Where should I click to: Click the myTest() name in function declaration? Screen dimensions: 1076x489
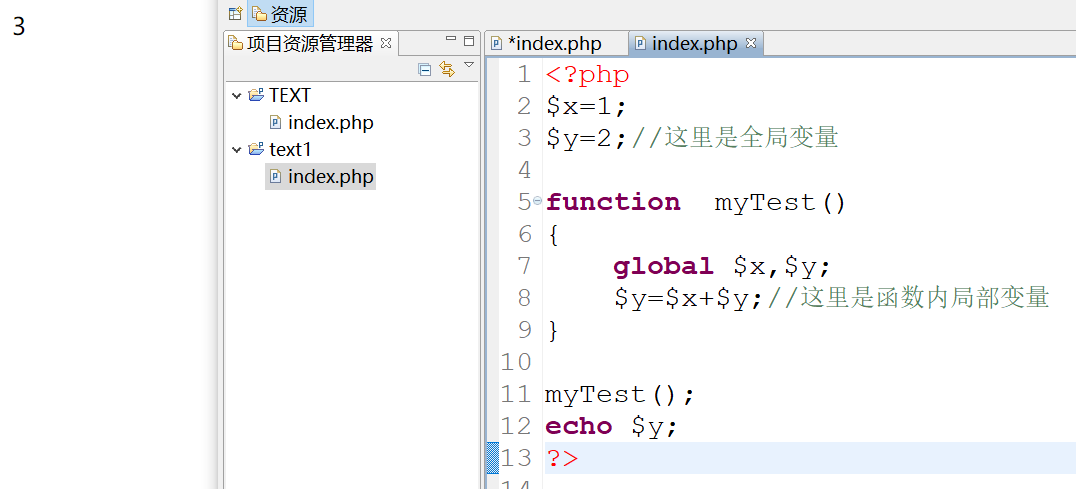click(x=781, y=202)
